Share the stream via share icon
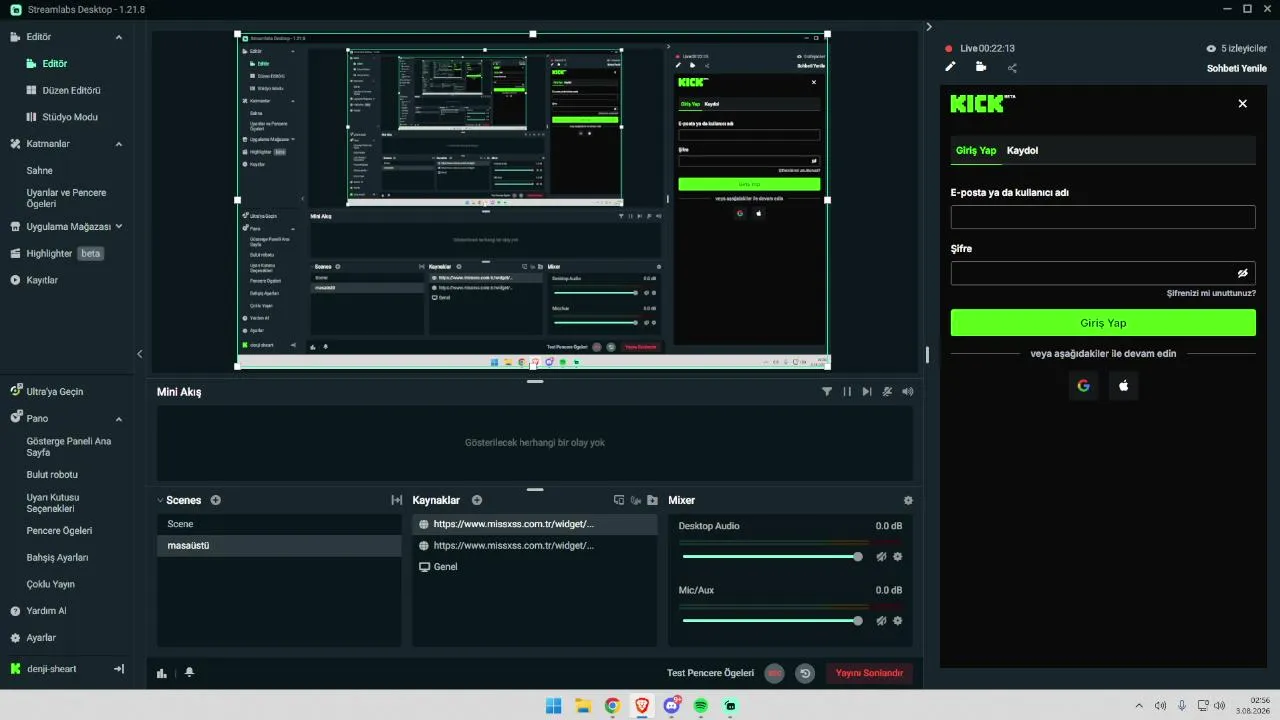The width and height of the screenshot is (1280, 720). point(1012,68)
